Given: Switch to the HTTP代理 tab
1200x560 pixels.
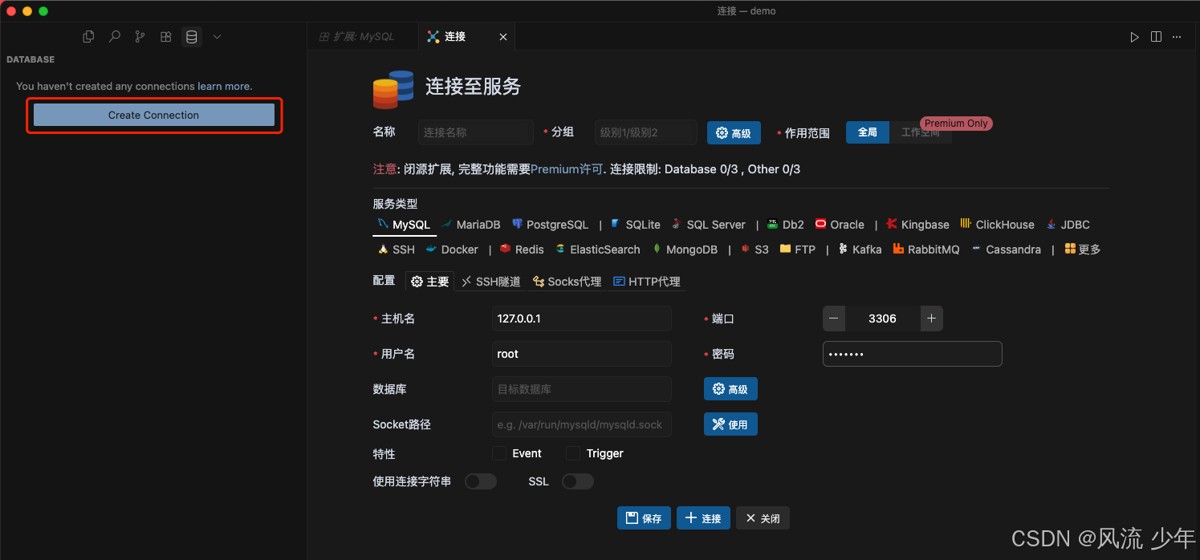Looking at the screenshot, I should click(x=647, y=282).
